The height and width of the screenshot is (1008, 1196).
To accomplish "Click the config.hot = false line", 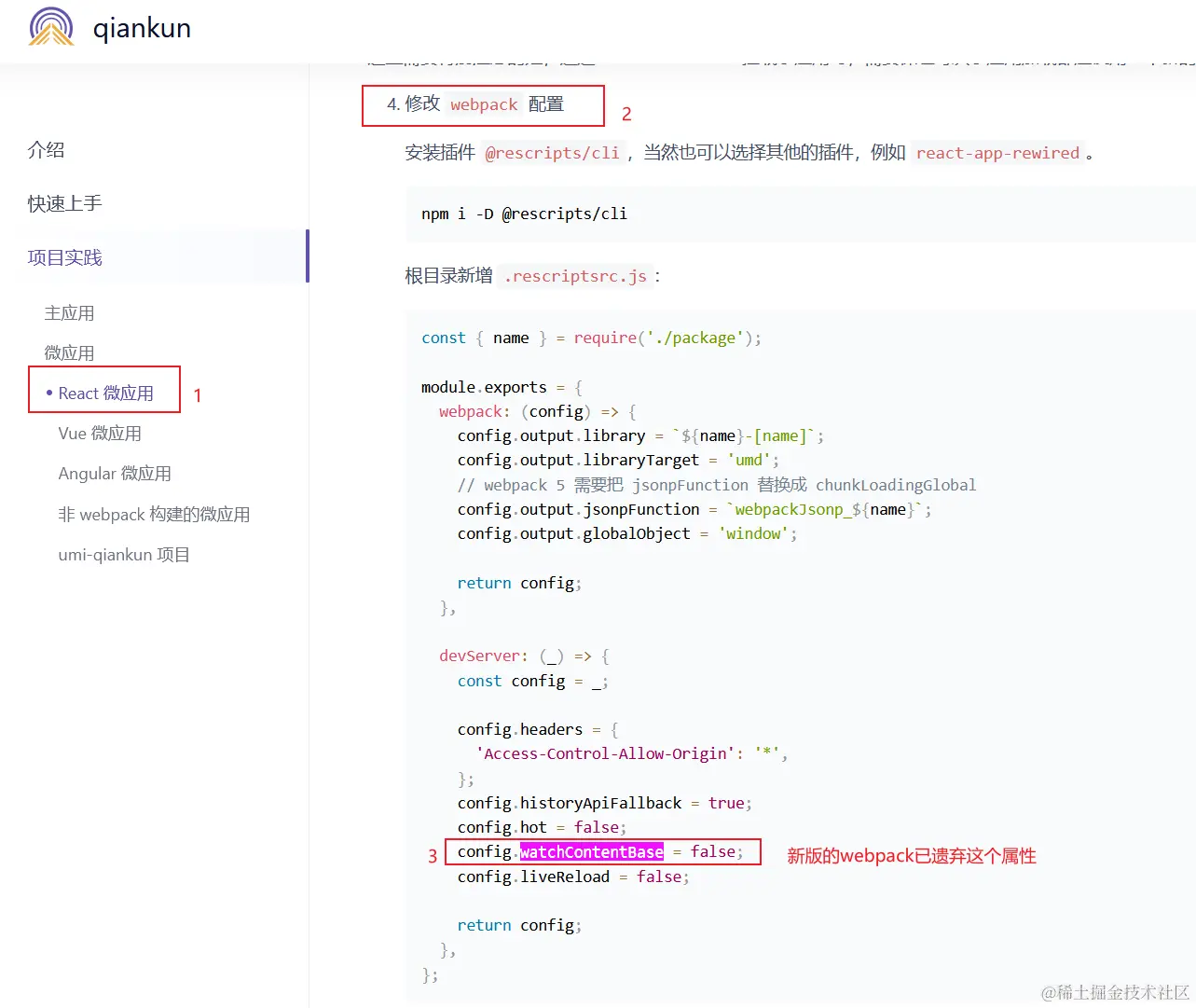I will coord(542,827).
